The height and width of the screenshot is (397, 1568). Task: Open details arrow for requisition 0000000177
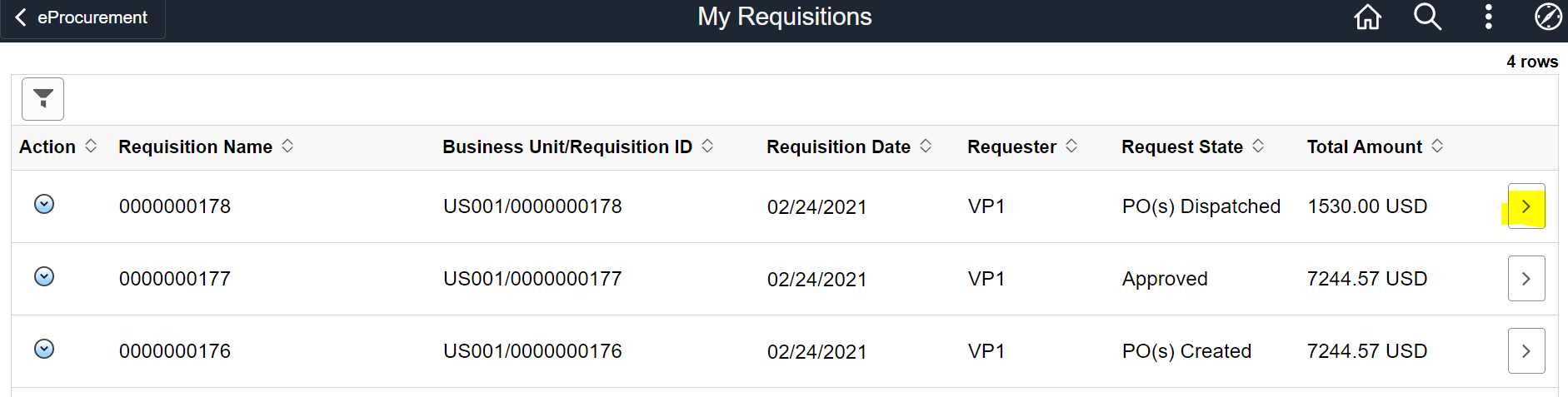[1526, 279]
